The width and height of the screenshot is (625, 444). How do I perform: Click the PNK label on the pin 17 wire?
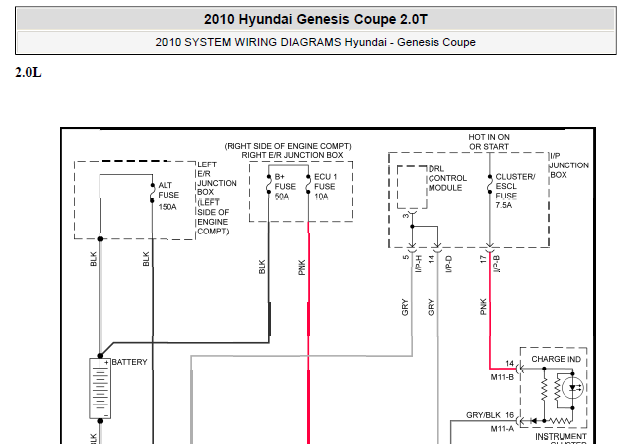coord(483,307)
